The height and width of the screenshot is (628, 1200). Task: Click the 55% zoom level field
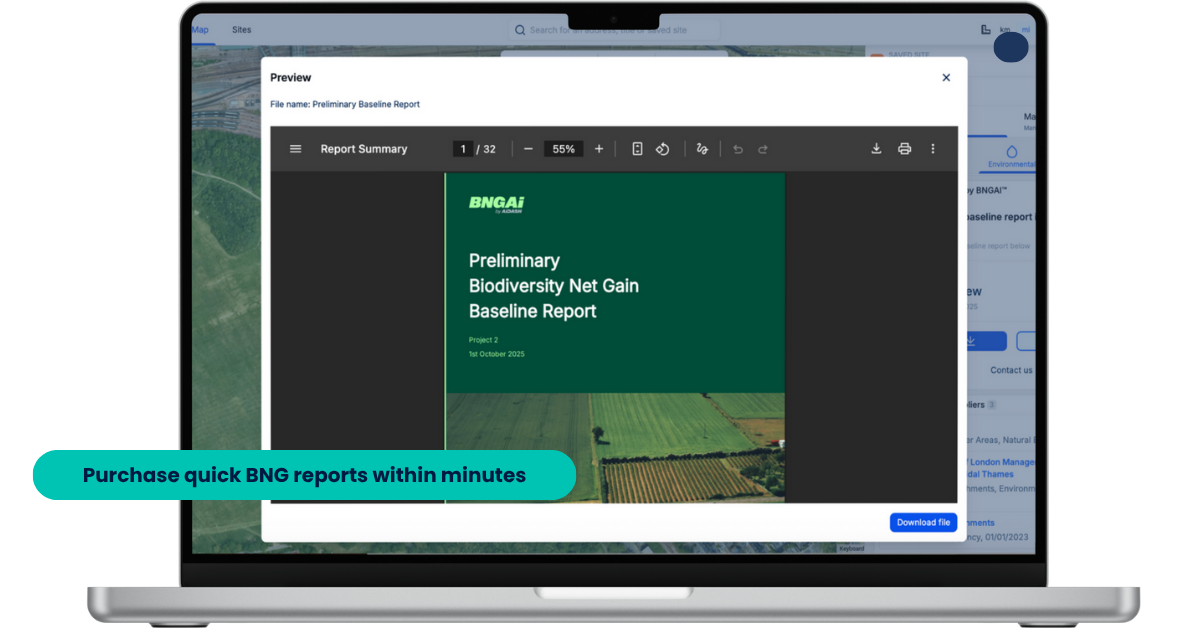(563, 149)
